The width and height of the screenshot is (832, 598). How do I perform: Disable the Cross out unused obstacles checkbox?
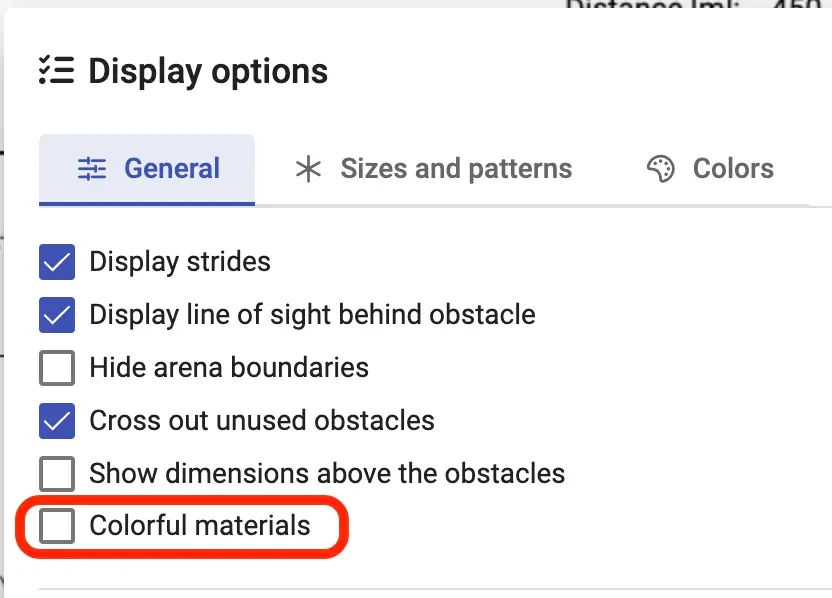point(57,420)
